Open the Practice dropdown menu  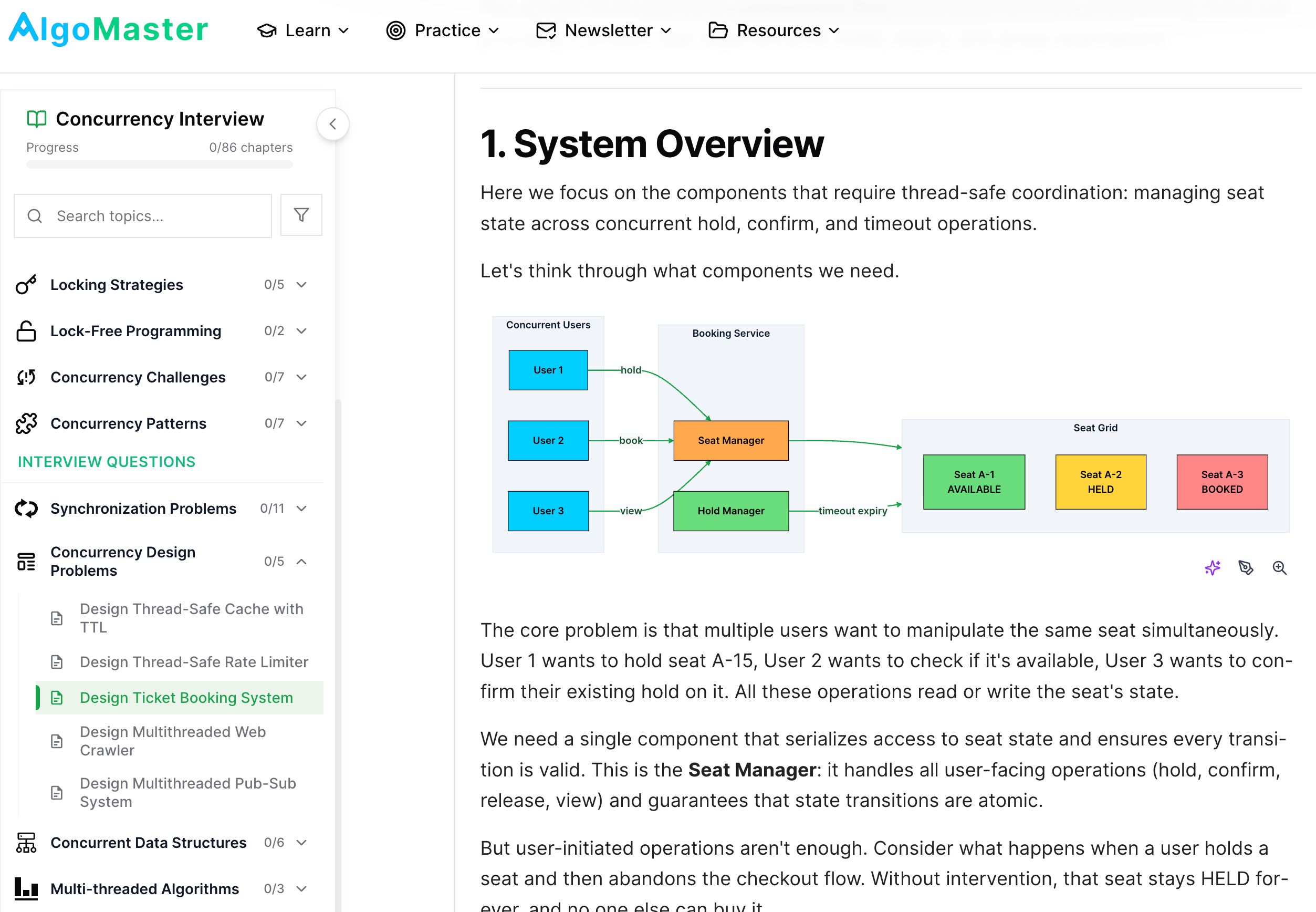443,30
